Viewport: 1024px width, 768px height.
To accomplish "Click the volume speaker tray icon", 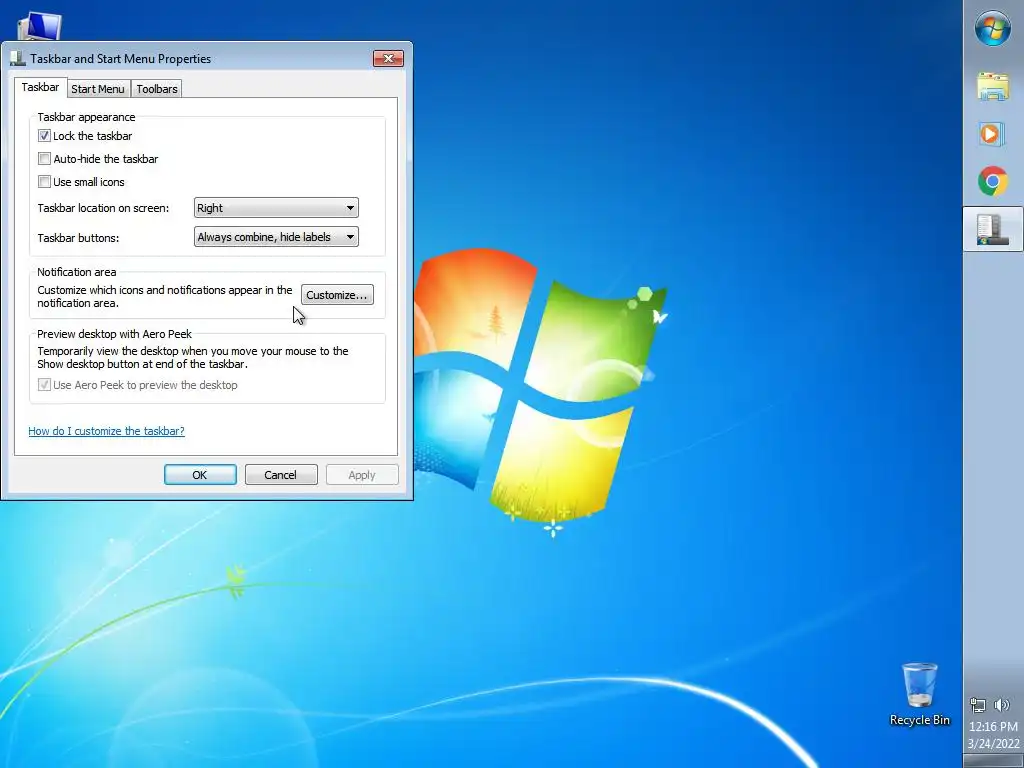I will tap(1002, 705).
